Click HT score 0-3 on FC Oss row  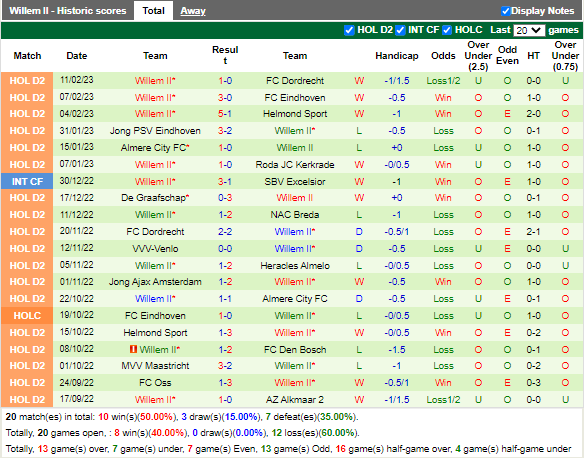(x=533, y=382)
